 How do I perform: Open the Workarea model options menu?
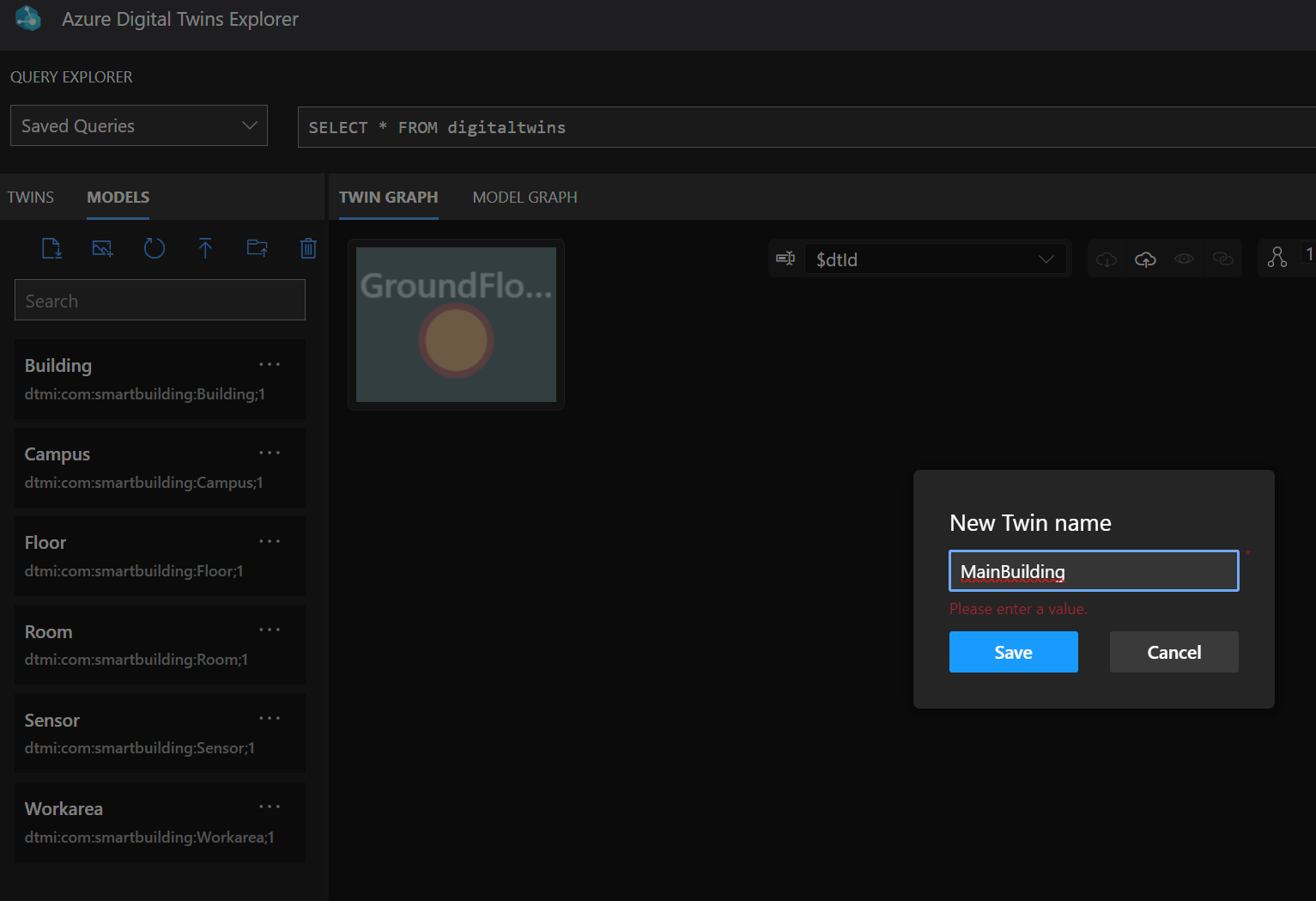click(x=270, y=807)
